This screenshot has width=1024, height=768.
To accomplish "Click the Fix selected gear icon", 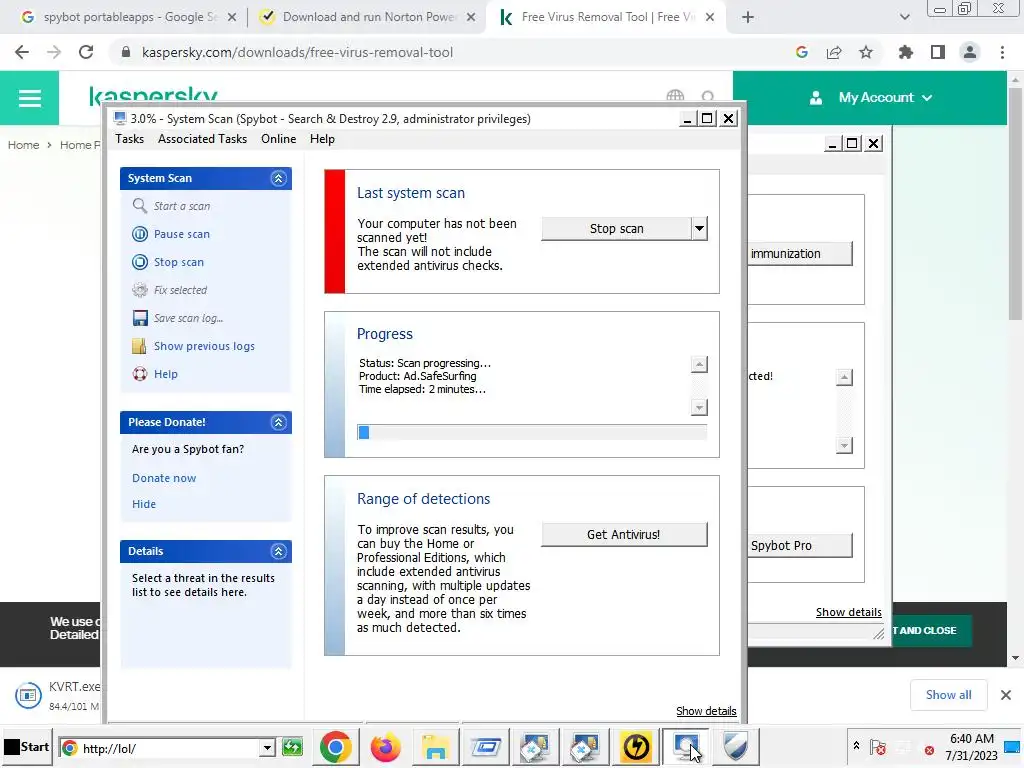I will click(140, 290).
